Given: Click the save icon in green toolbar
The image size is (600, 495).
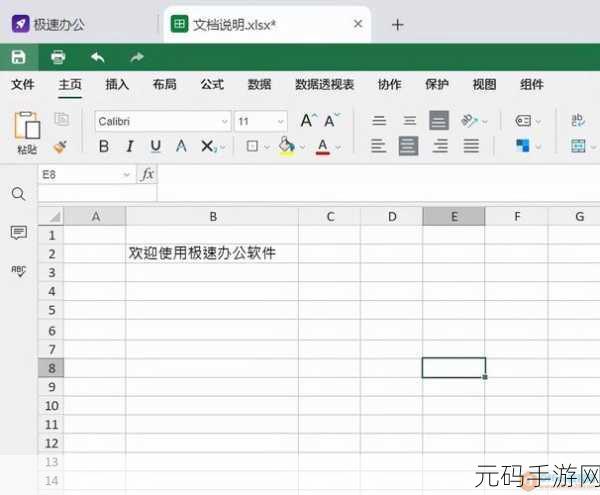Looking at the screenshot, I should point(18,57).
